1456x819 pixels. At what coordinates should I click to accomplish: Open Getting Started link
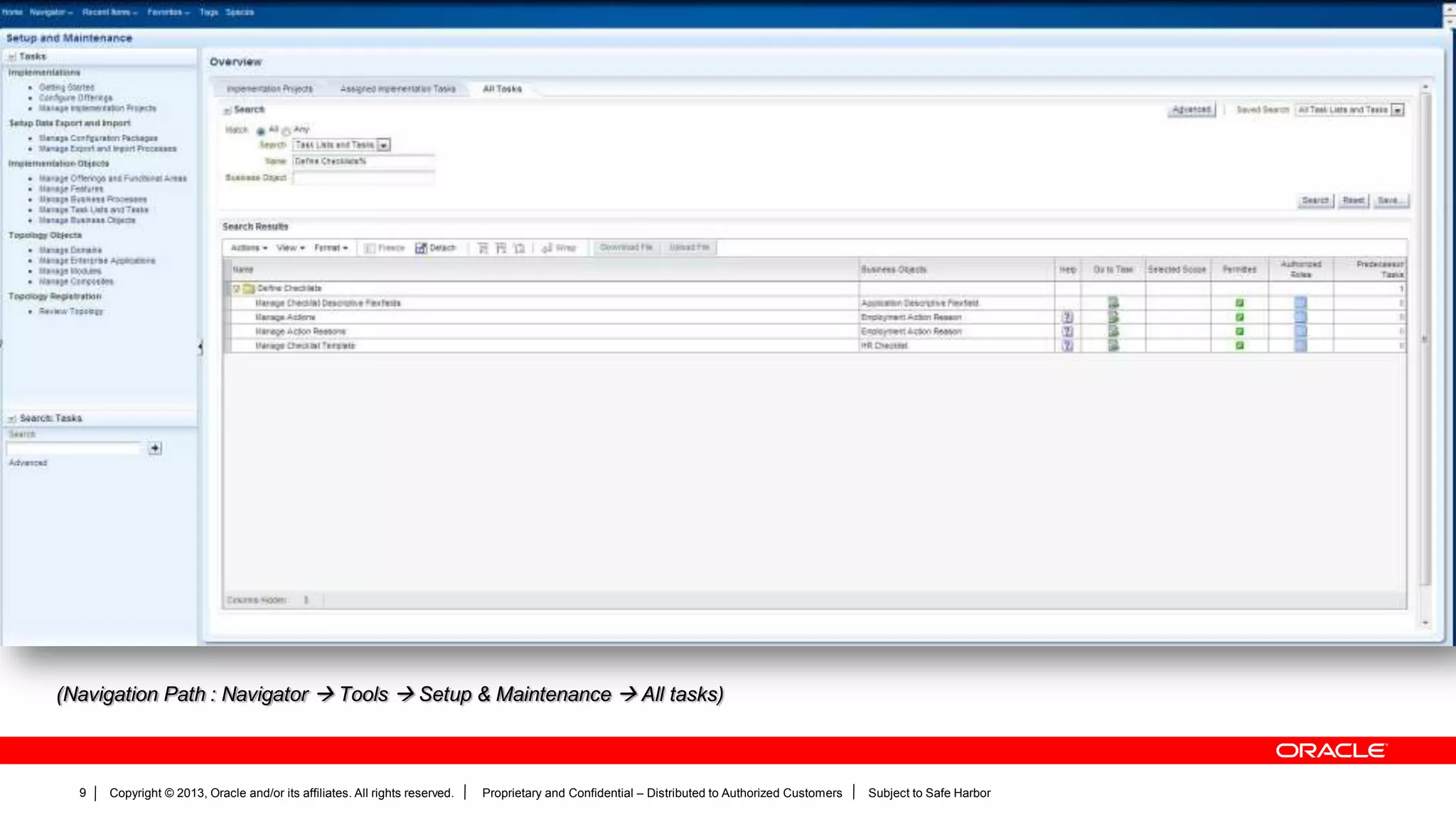click(66, 88)
